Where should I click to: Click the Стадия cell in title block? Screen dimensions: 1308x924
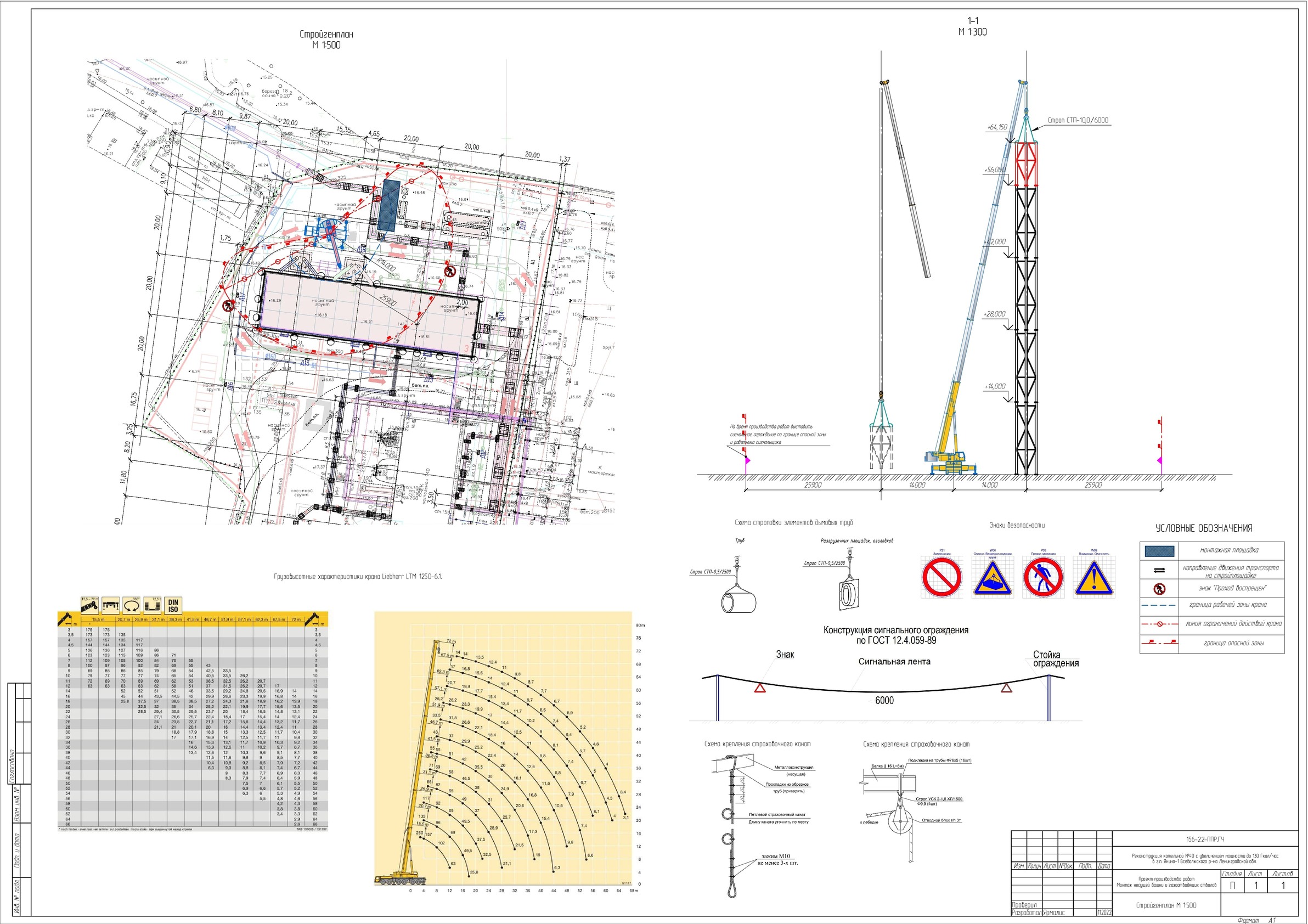(x=1232, y=874)
